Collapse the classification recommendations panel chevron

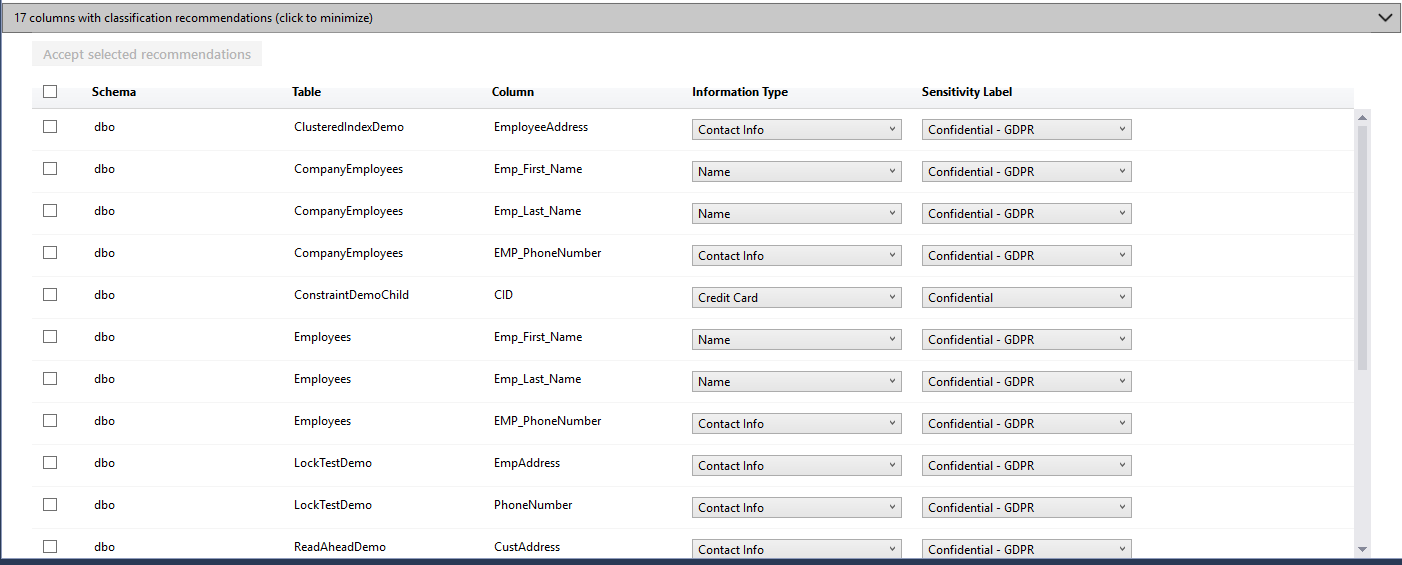pyautogui.click(x=1384, y=18)
